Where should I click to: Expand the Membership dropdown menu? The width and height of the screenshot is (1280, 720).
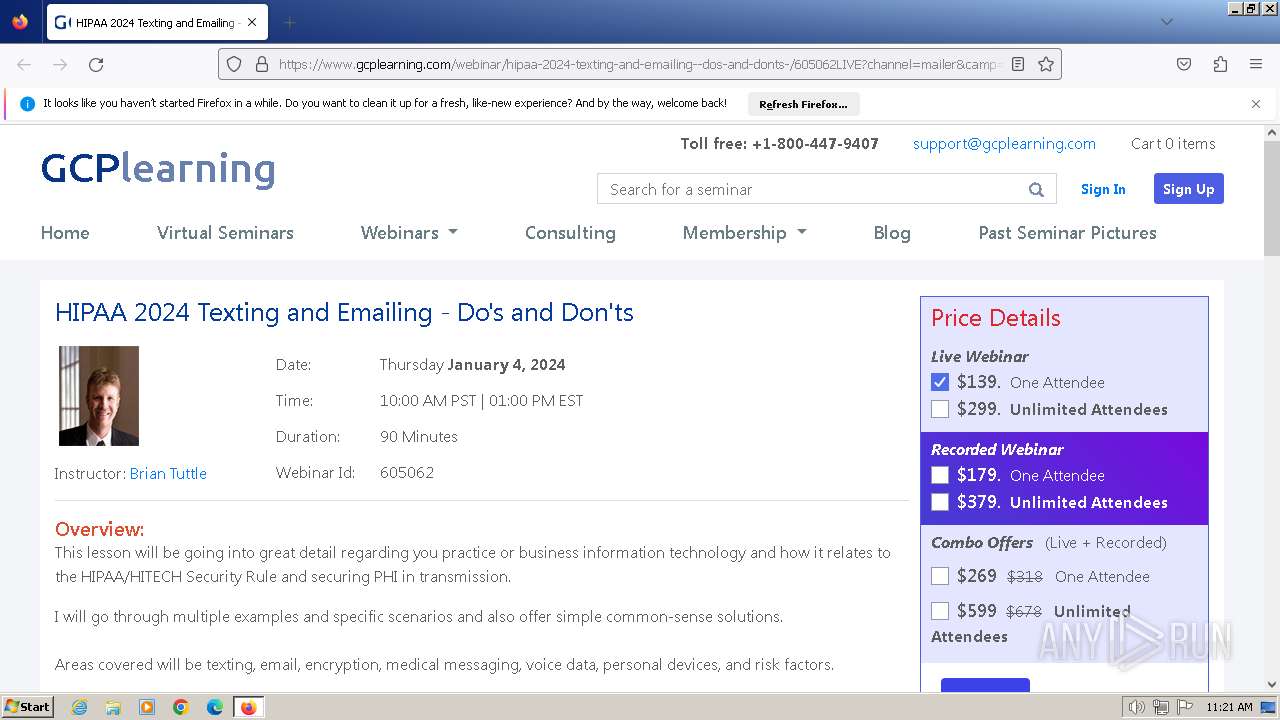[744, 232]
